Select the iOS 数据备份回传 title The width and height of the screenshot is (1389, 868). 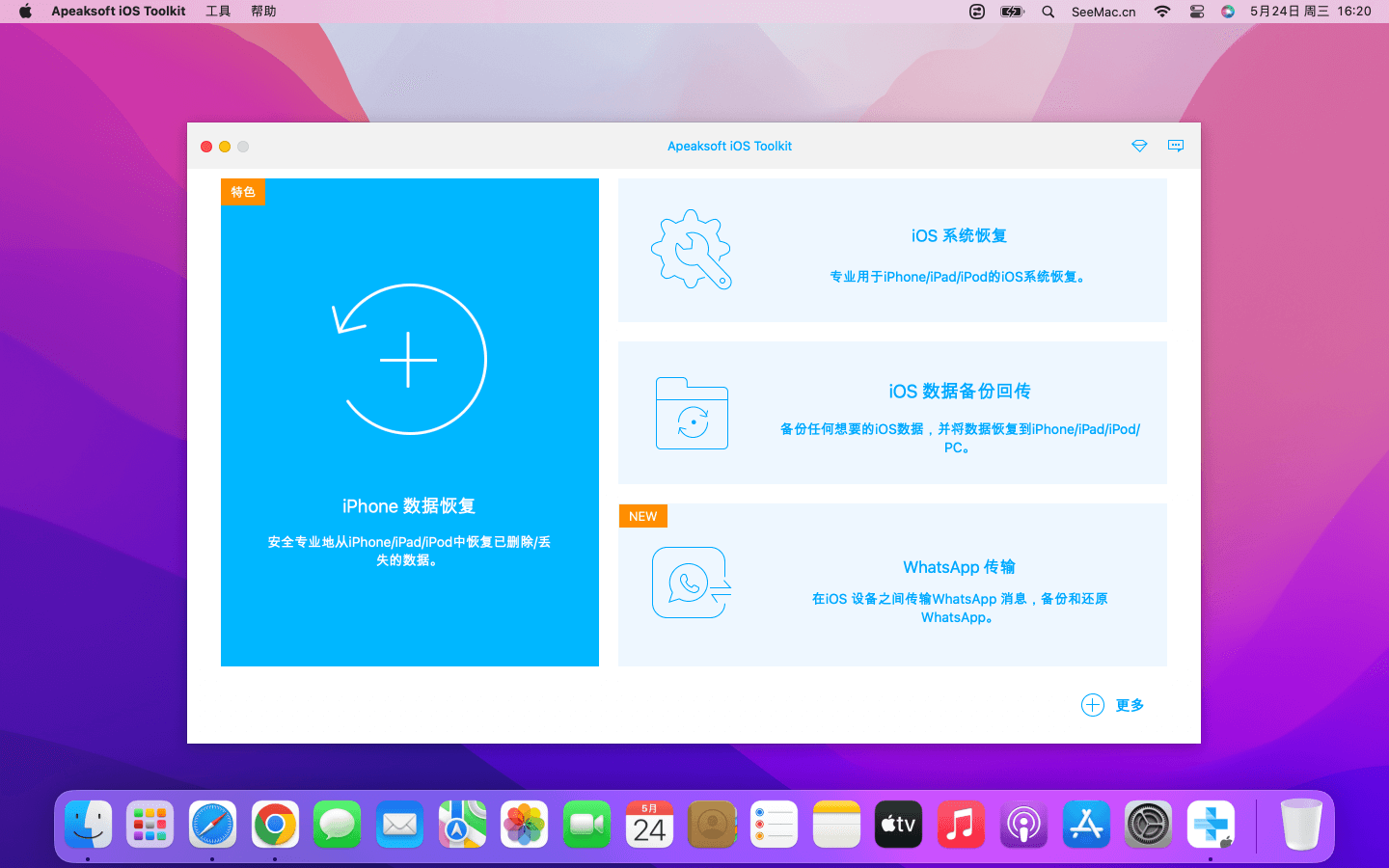point(959,391)
